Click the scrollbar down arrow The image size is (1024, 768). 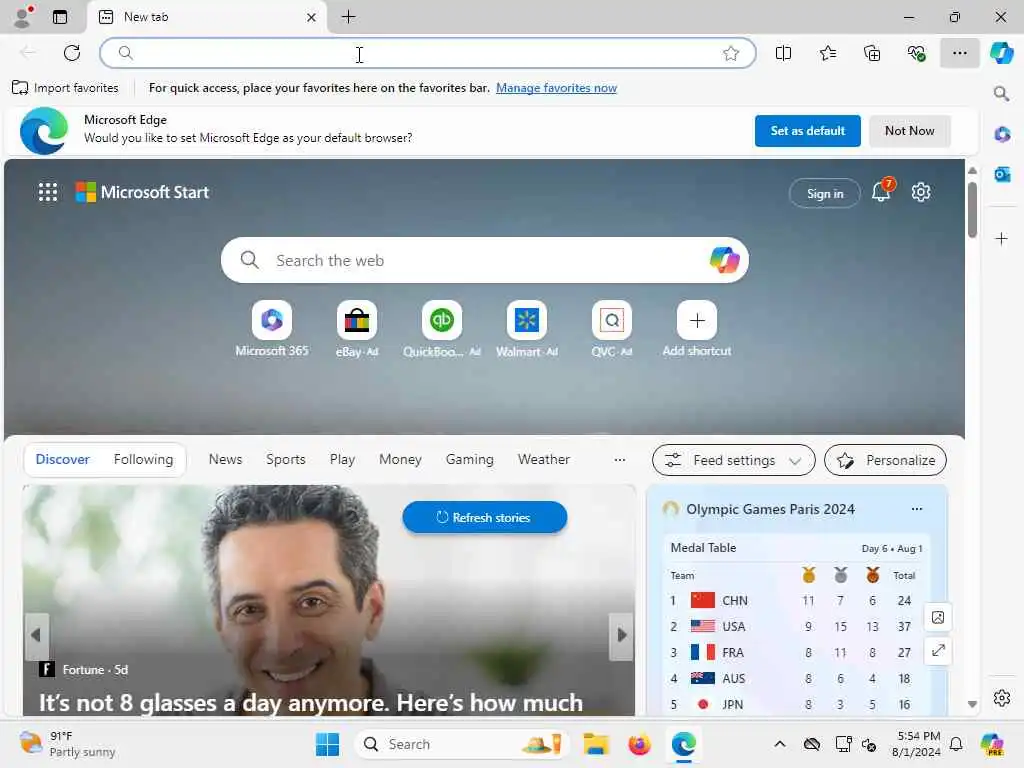coord(972,704)
